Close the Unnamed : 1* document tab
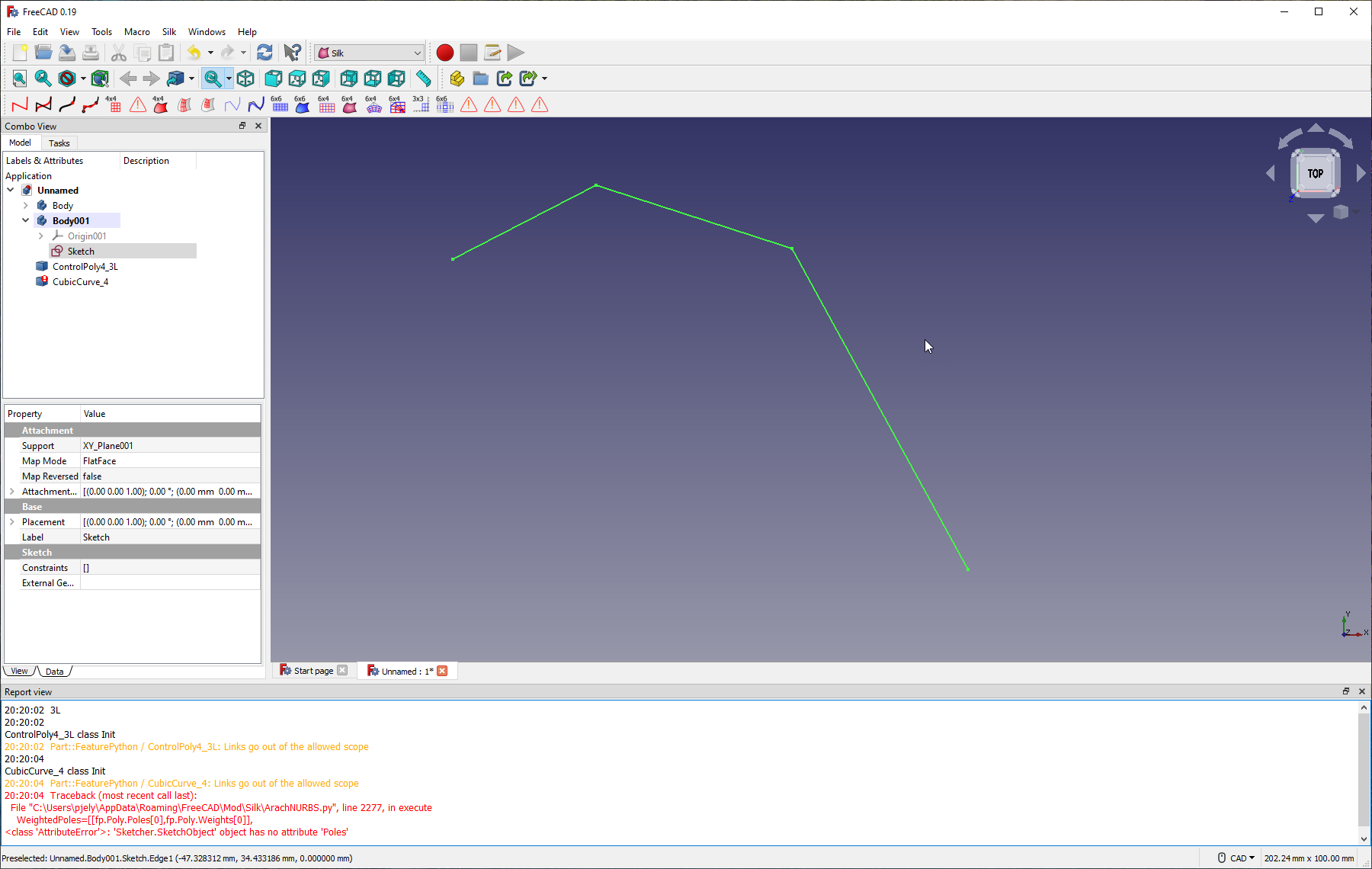This screenshot has width=1372, height=869. point(442,671)
